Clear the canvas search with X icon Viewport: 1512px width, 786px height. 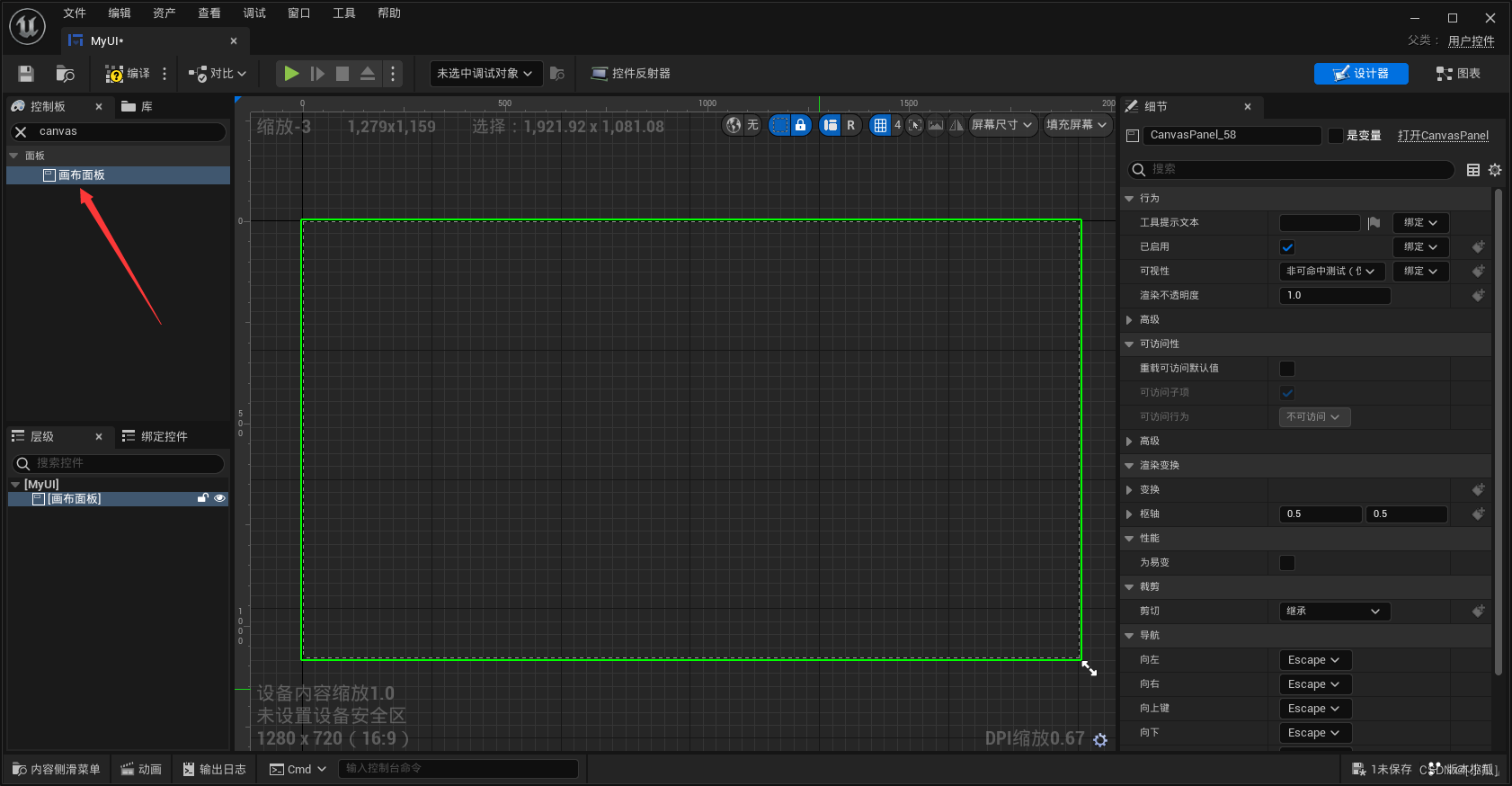click(22, 131)
